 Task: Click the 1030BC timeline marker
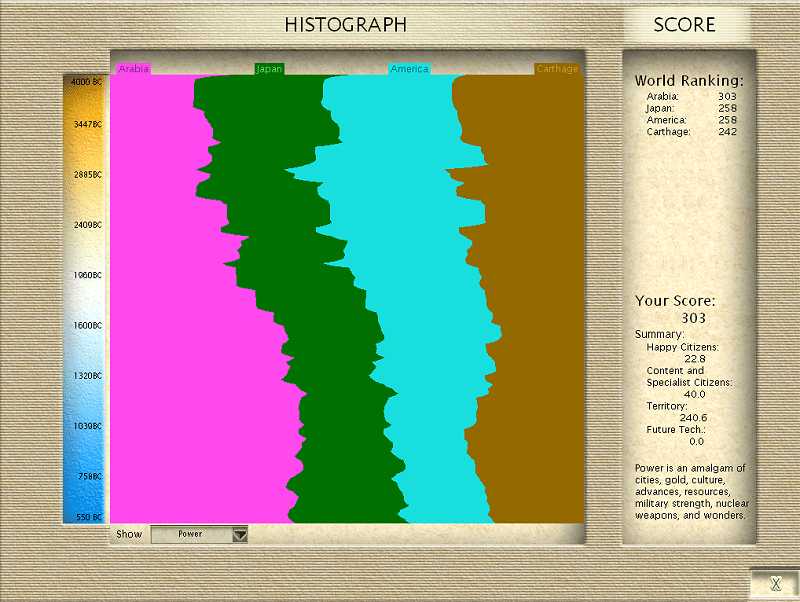pos(87,425)
